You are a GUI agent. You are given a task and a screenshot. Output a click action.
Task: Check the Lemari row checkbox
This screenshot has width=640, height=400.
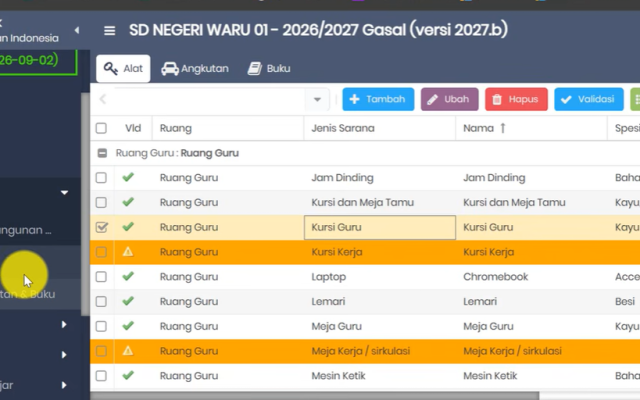click(101, 302)
